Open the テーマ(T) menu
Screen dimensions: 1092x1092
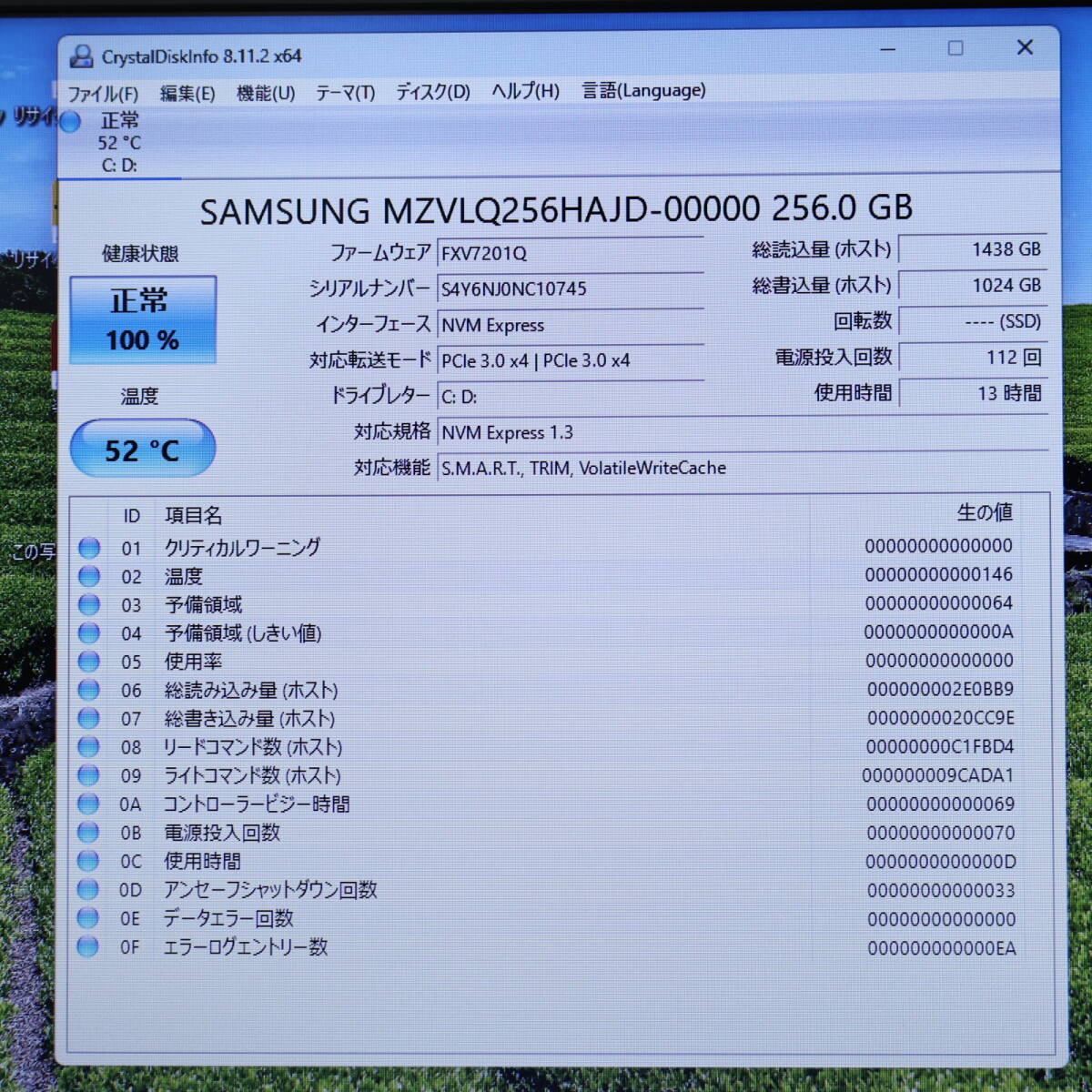pyautogui.click(x=345, y=93)
